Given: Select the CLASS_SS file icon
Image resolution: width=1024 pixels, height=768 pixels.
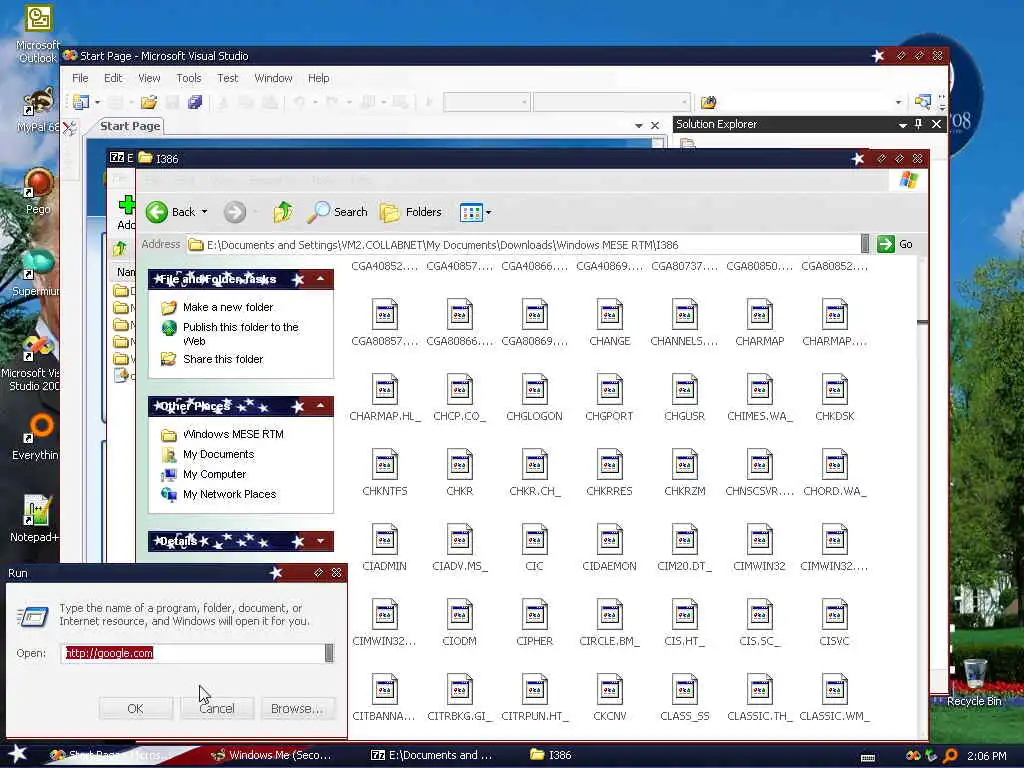Looking at the screenshot, I should [684, 690].
